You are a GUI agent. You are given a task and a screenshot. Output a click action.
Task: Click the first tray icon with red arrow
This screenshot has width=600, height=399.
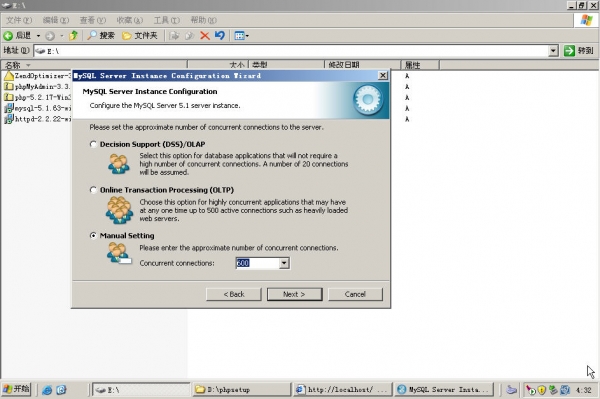tap(530, 390)
